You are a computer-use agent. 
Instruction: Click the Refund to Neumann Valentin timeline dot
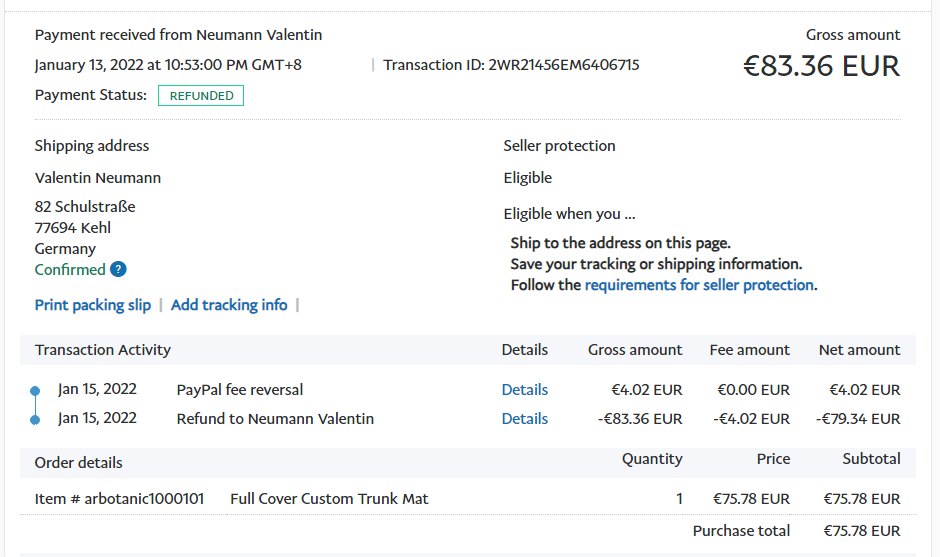pyautogui.click(x=35, y=419)
